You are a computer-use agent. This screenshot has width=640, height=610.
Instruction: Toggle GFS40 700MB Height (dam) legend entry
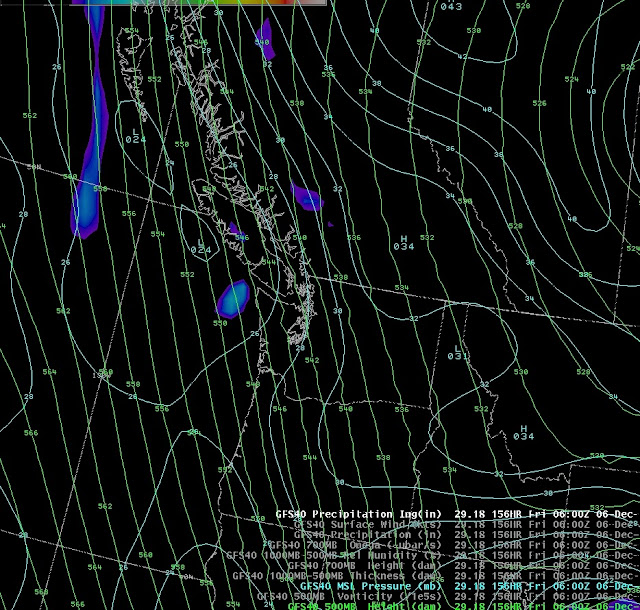point(463,565)
